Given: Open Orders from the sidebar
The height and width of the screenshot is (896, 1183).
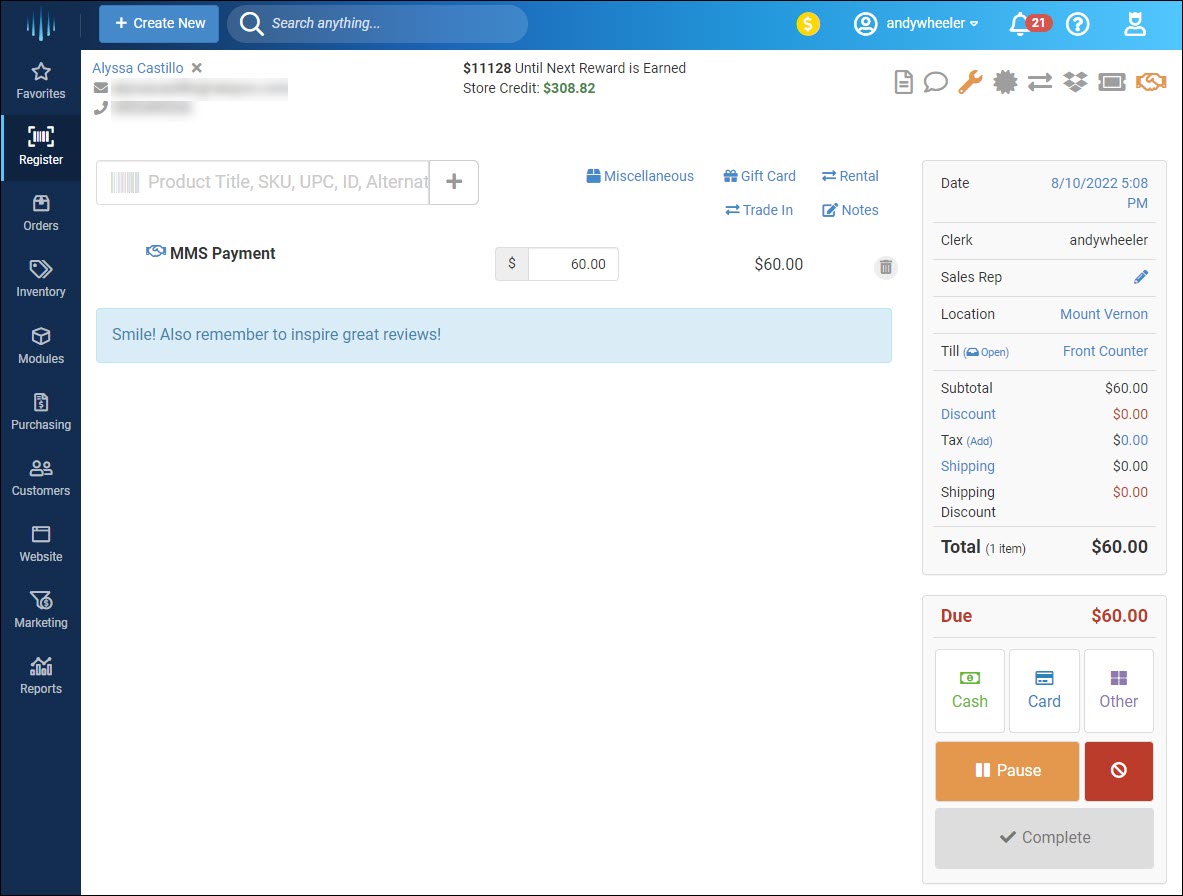Looking at the screenshot, I should point(41,213).
